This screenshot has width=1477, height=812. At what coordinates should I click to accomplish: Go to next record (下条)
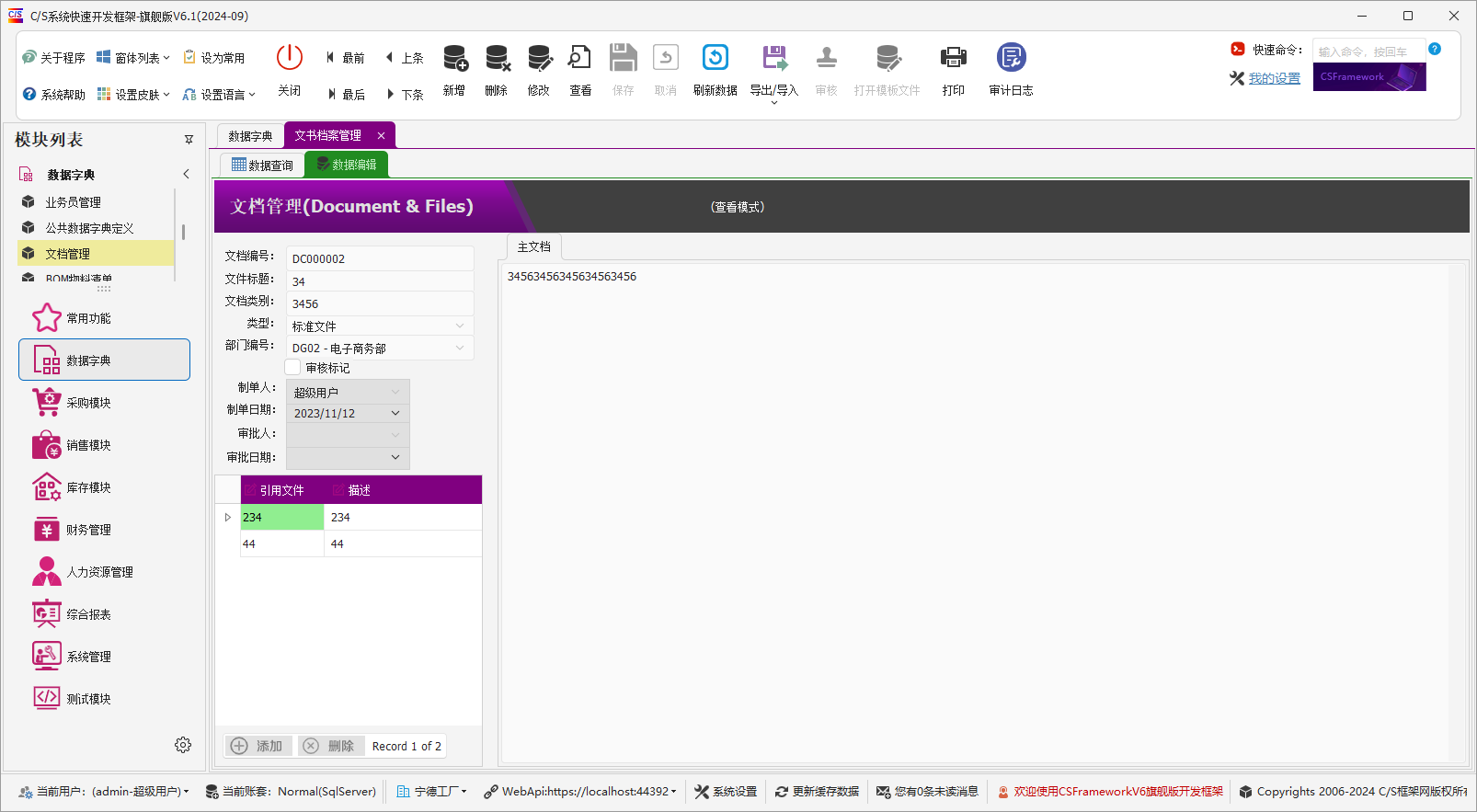[405, 95]
